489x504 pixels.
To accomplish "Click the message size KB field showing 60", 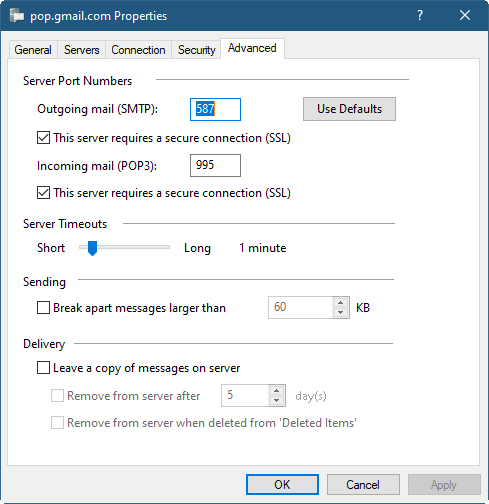I will coord(300,307).
